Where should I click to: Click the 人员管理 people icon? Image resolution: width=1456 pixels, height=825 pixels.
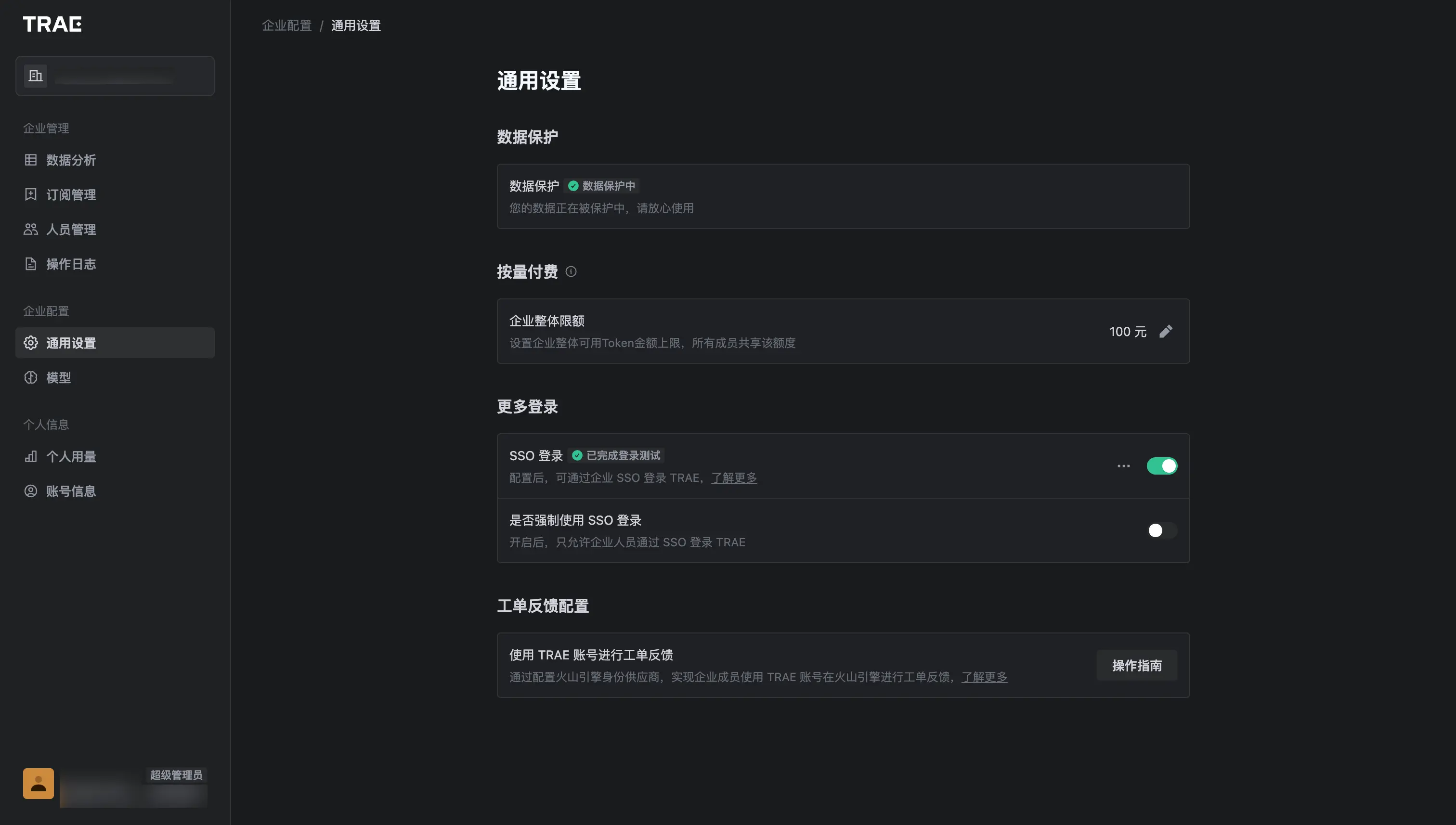[x=31, y=229]
